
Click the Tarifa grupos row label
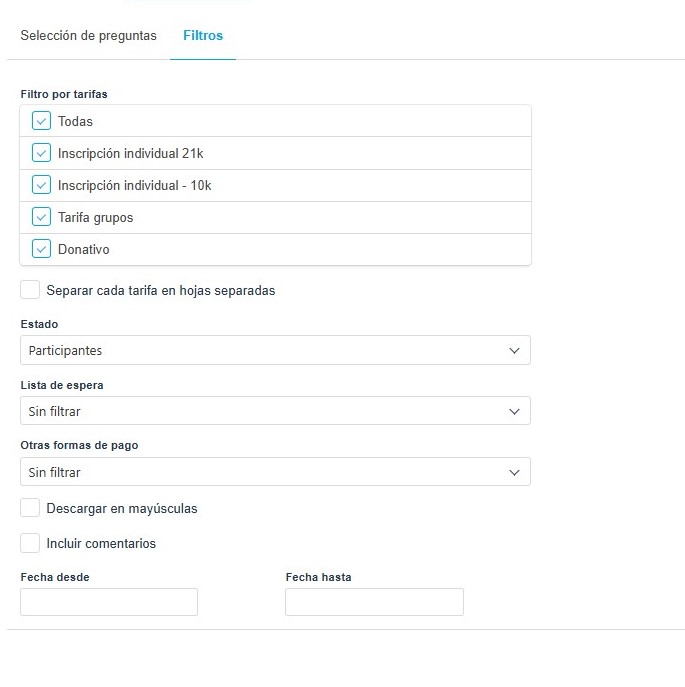95,217
